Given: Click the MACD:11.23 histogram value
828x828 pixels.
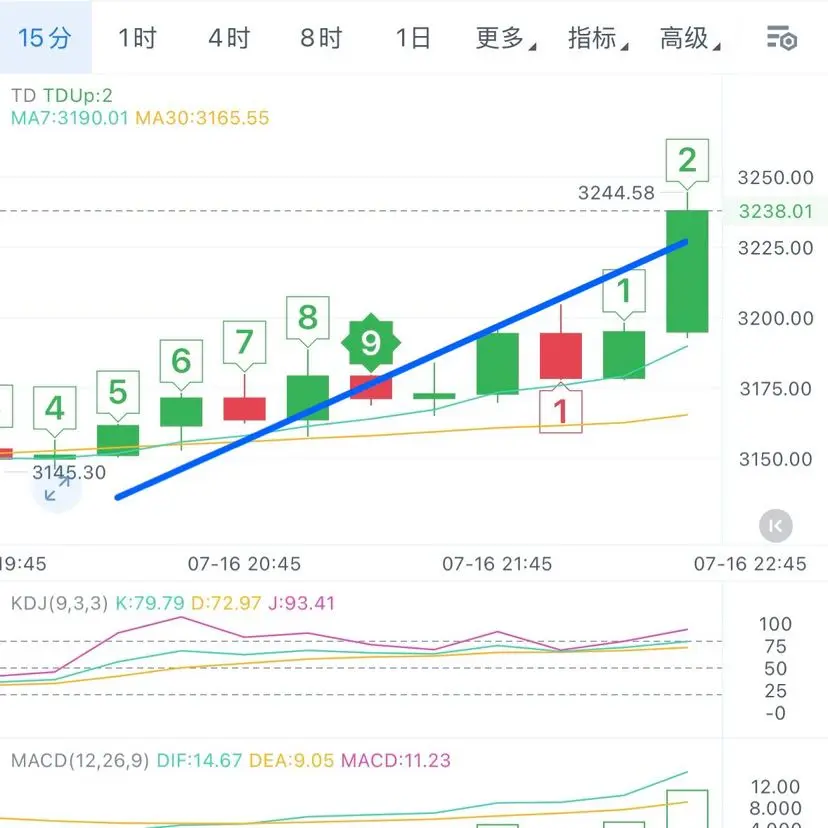Looking at the screenshot, I should point(396,760).
